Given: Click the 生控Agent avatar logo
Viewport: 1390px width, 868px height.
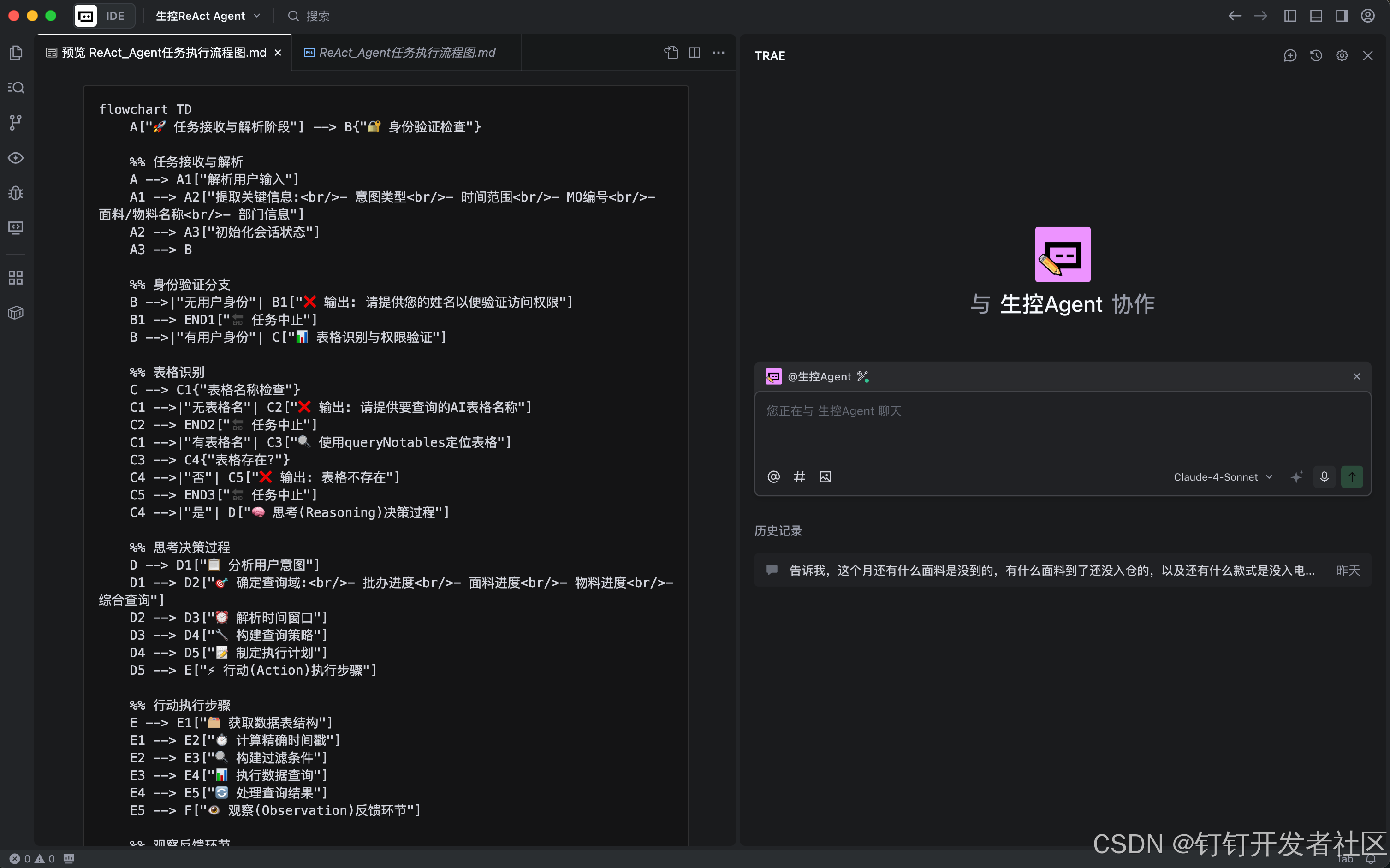Looking at the screenshot, I should pos(1063,254).
